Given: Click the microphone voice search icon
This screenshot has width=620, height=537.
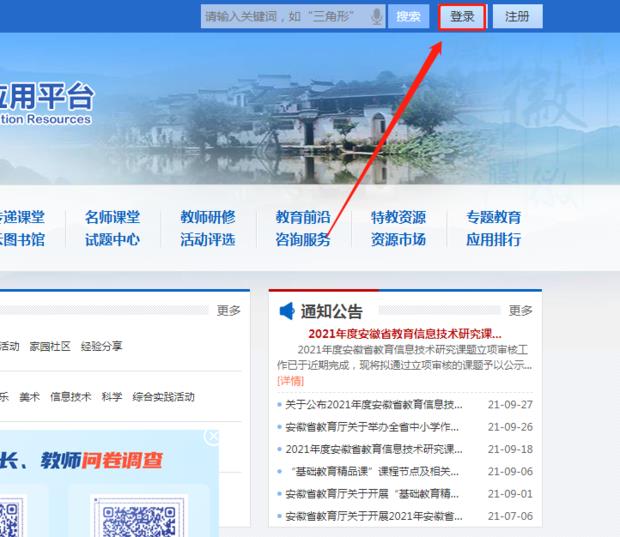Looking at the screenshot, I should click(x=377, y=17).
